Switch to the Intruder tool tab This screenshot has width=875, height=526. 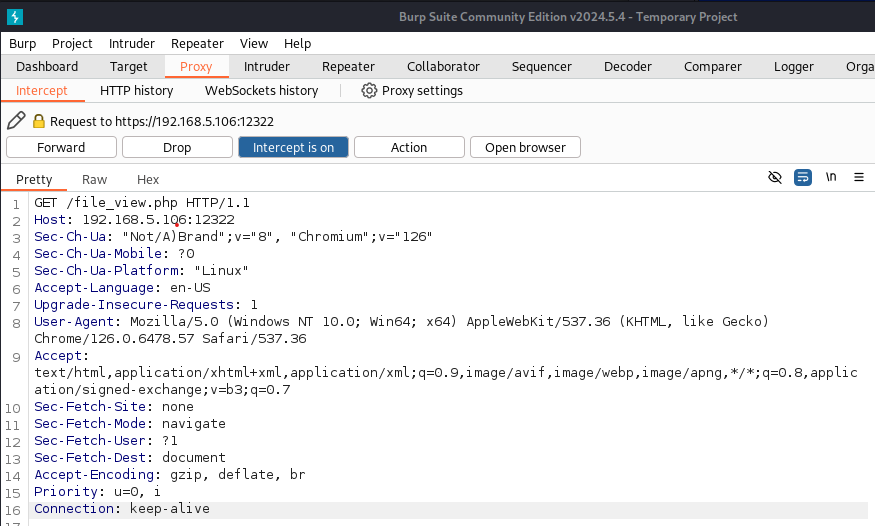tap(267, 66)
